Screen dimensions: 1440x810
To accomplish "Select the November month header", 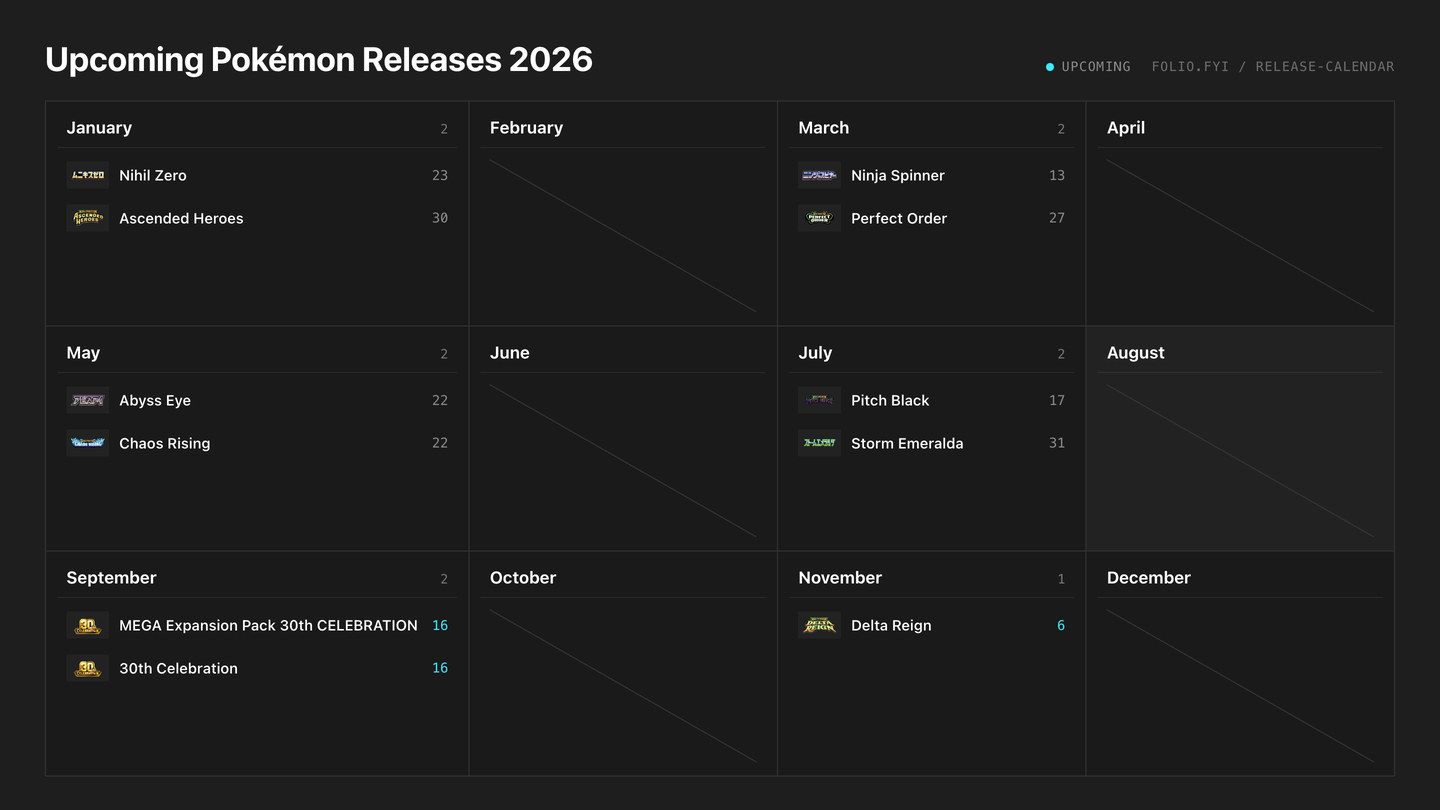I will (840, 578).
